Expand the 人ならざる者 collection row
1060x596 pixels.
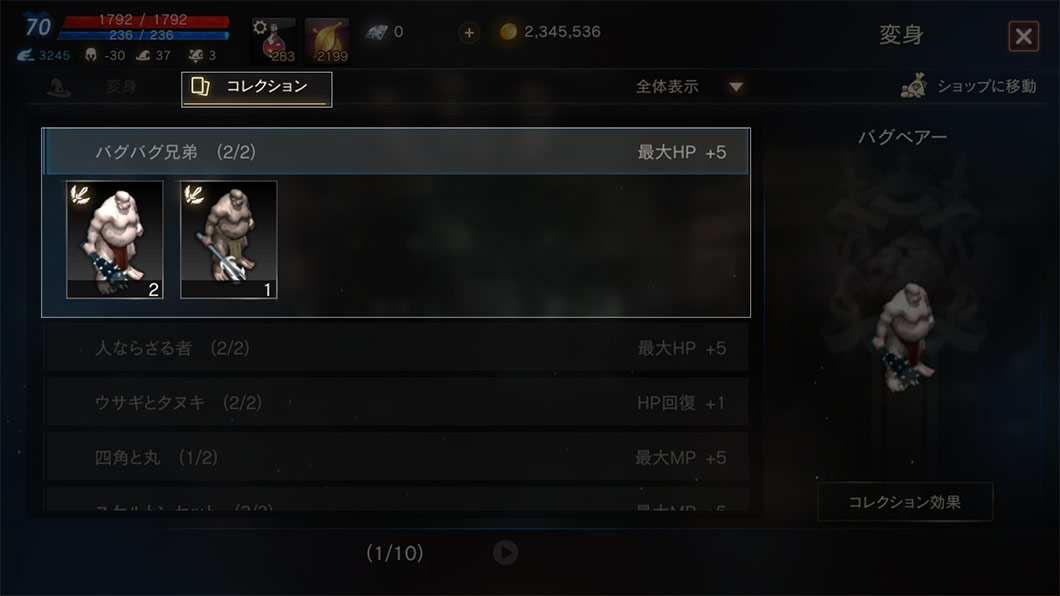pyautogui.click(x=396, y=348)
